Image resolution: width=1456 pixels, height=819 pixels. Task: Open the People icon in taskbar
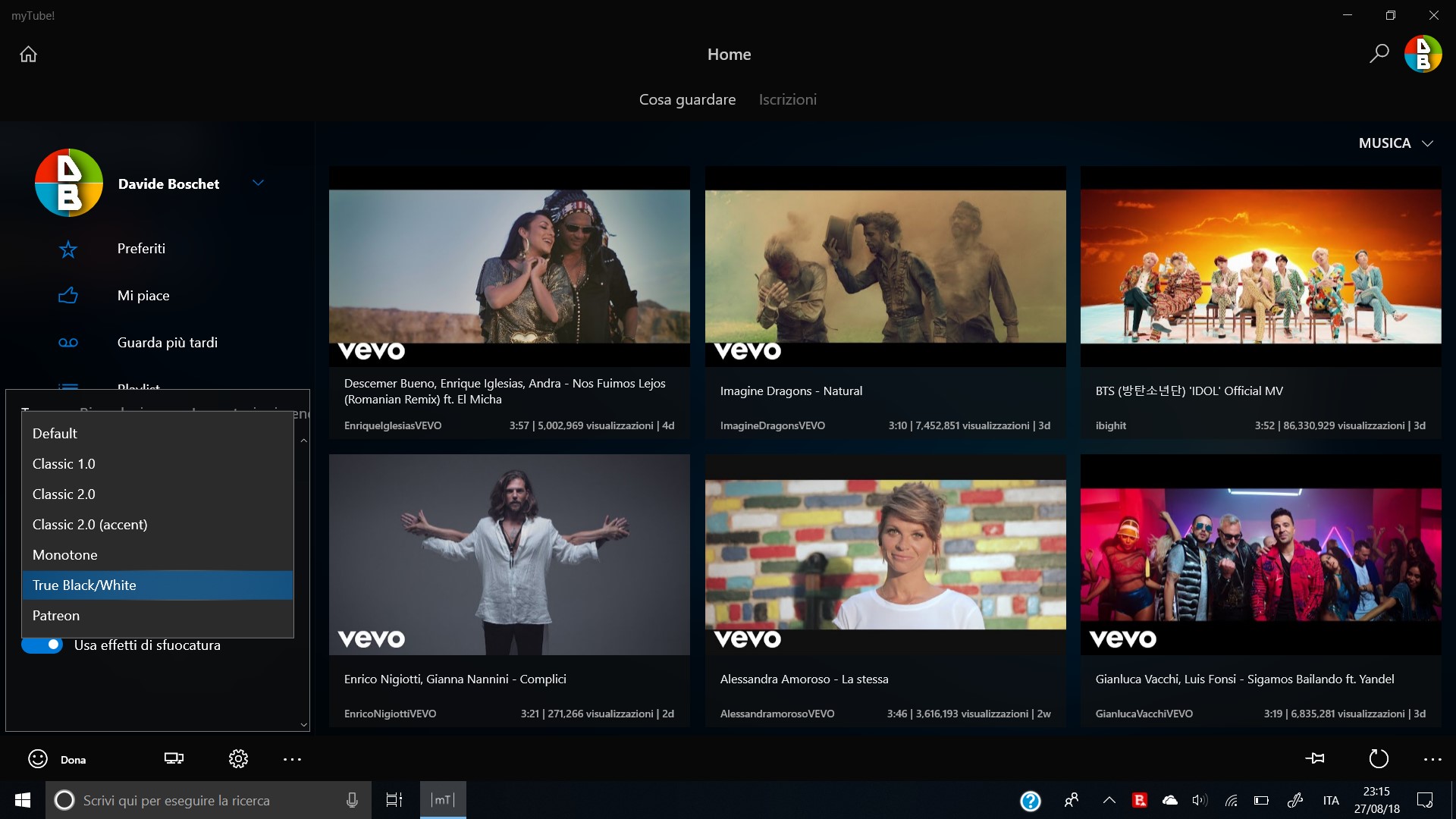tap(1072, 800)
